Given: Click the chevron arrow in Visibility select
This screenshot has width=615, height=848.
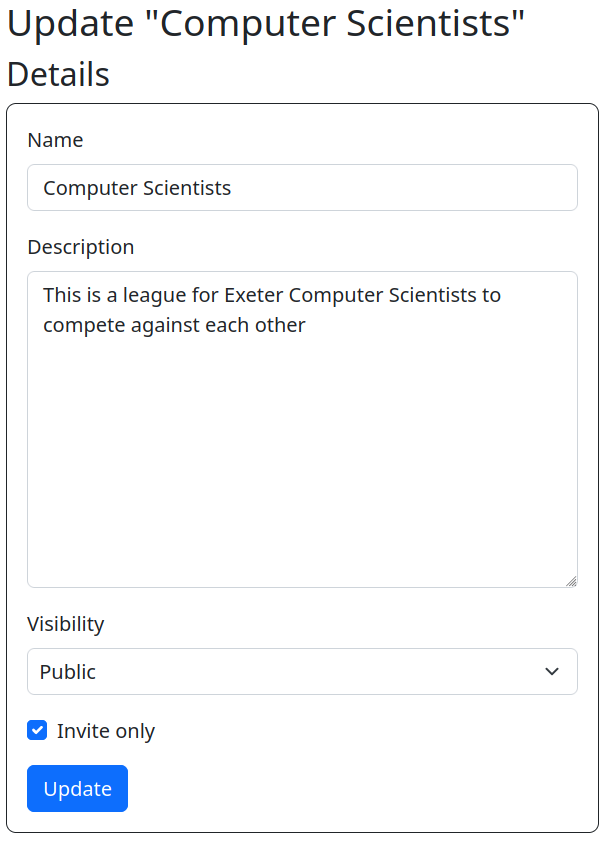Looking at the screenshot, I should [x=552, y=672].
